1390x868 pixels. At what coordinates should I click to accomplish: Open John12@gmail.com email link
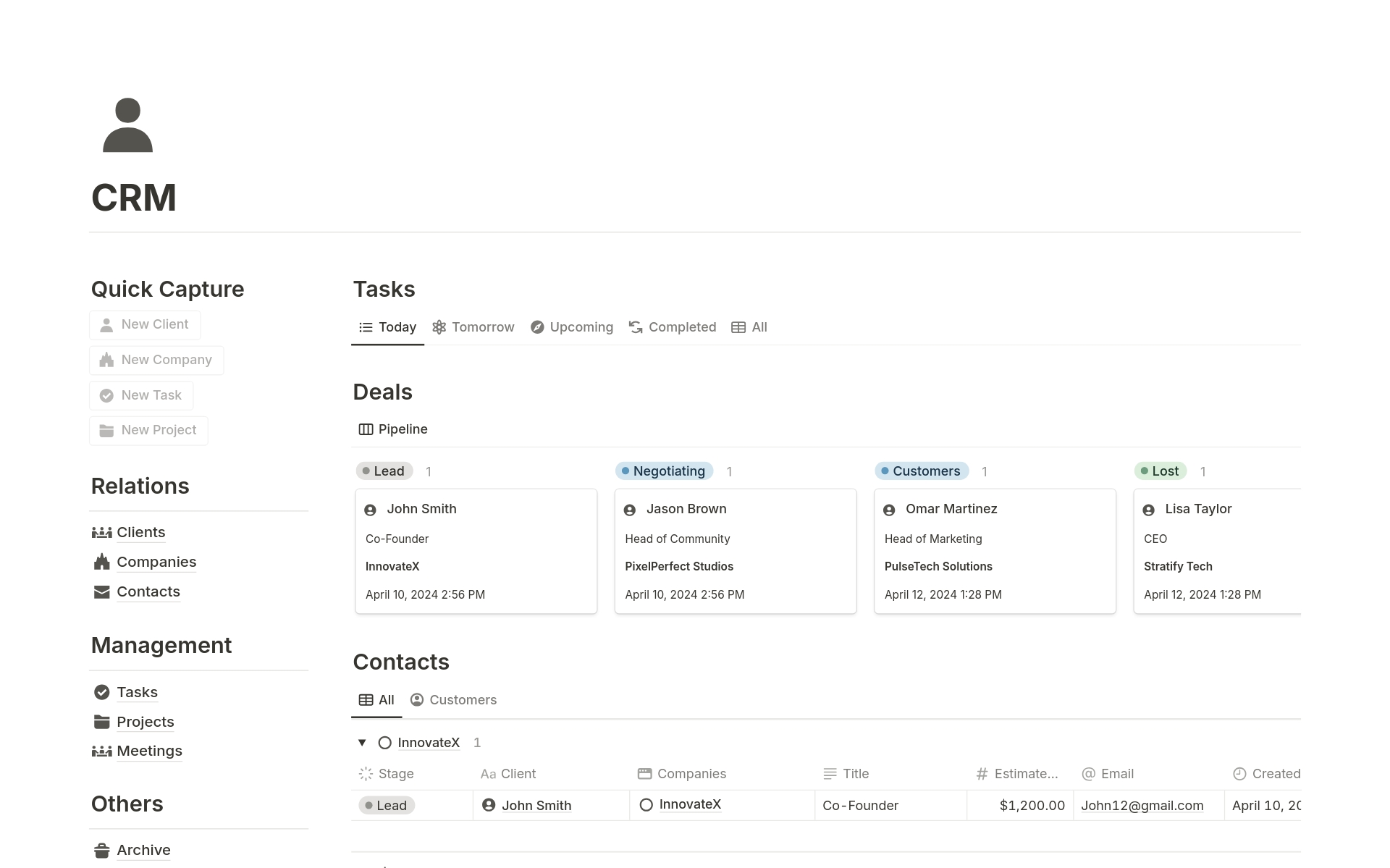coord(1142,805)
